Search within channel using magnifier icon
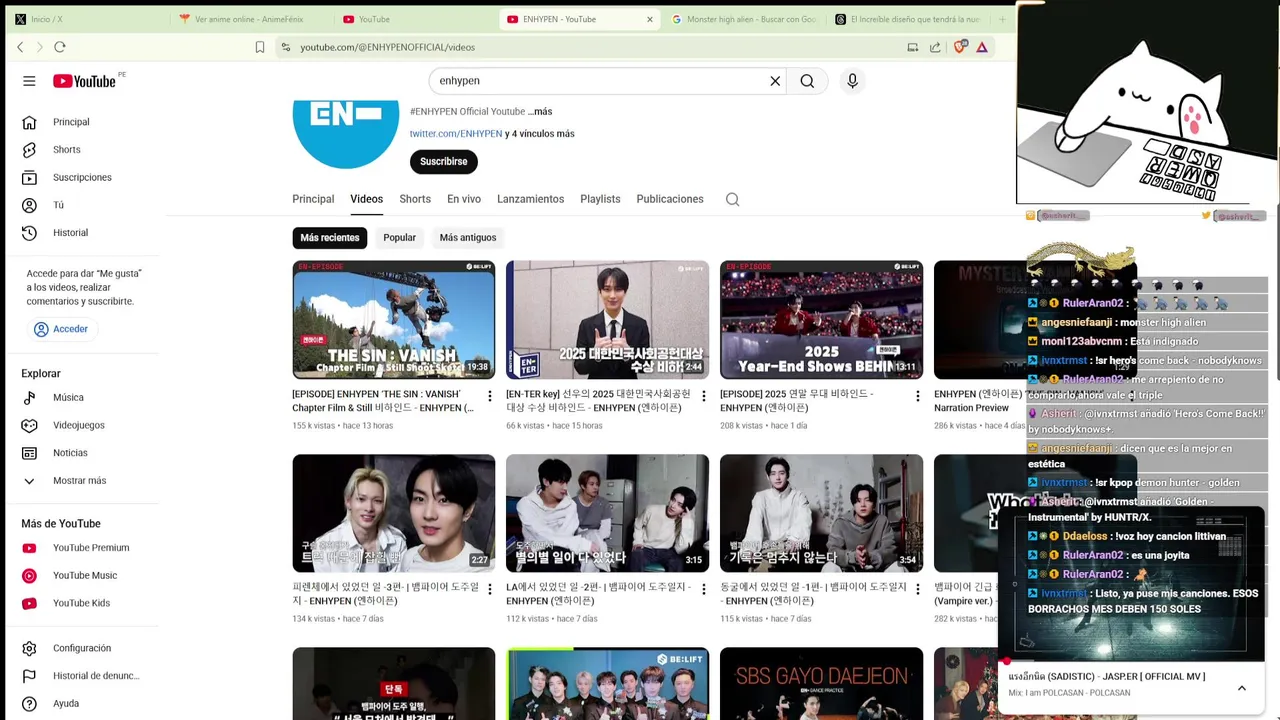1280x720 pixels. pyautogui.click(x=732, y=199)
